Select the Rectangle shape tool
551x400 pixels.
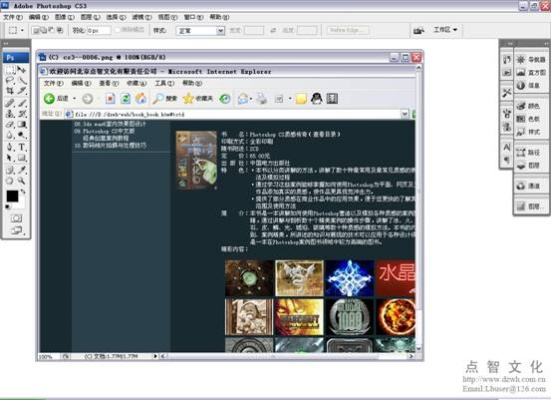(x=22, y=158)
